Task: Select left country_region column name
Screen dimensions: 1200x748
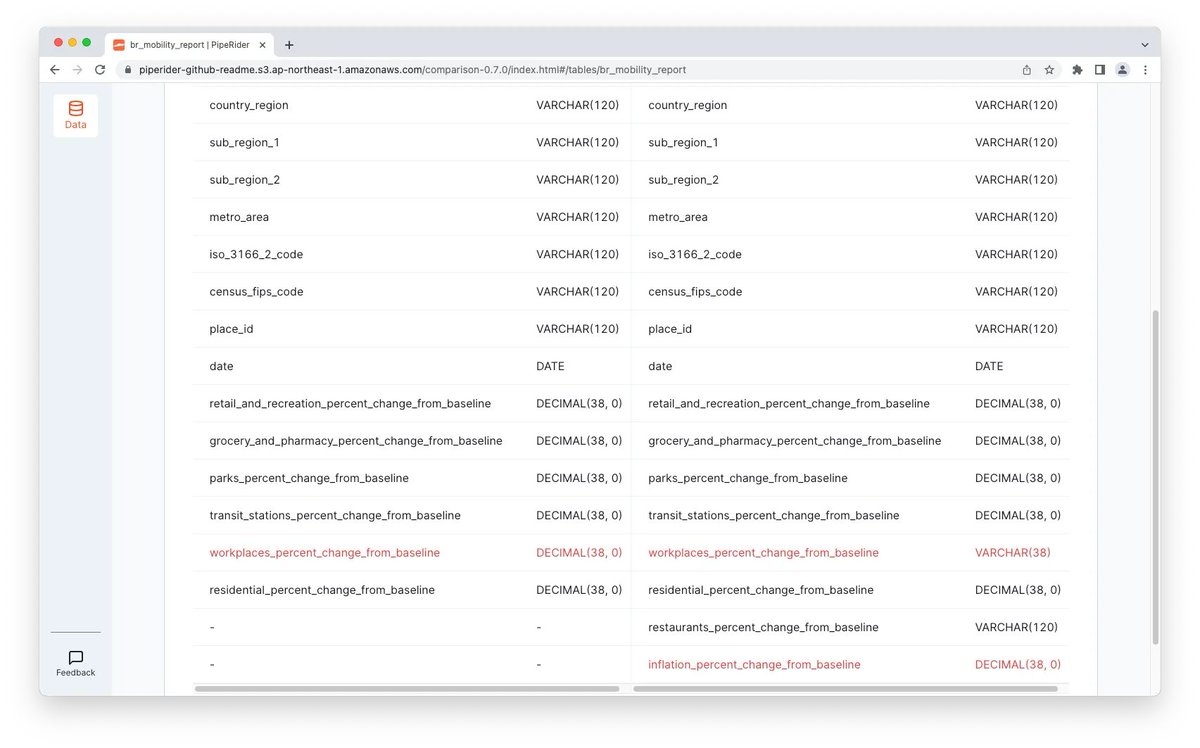Action: (249, 105)
